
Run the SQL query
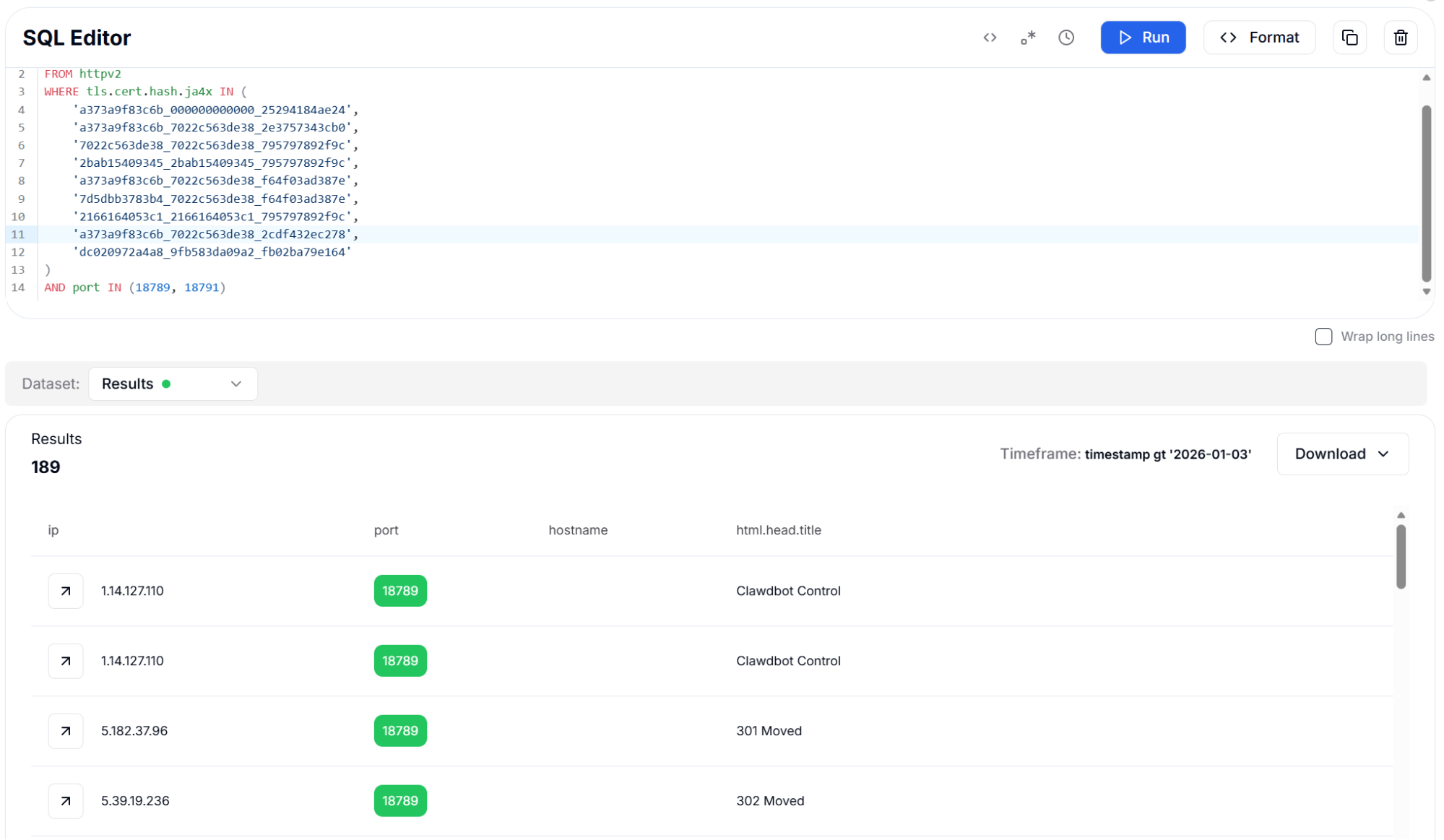1143,38
